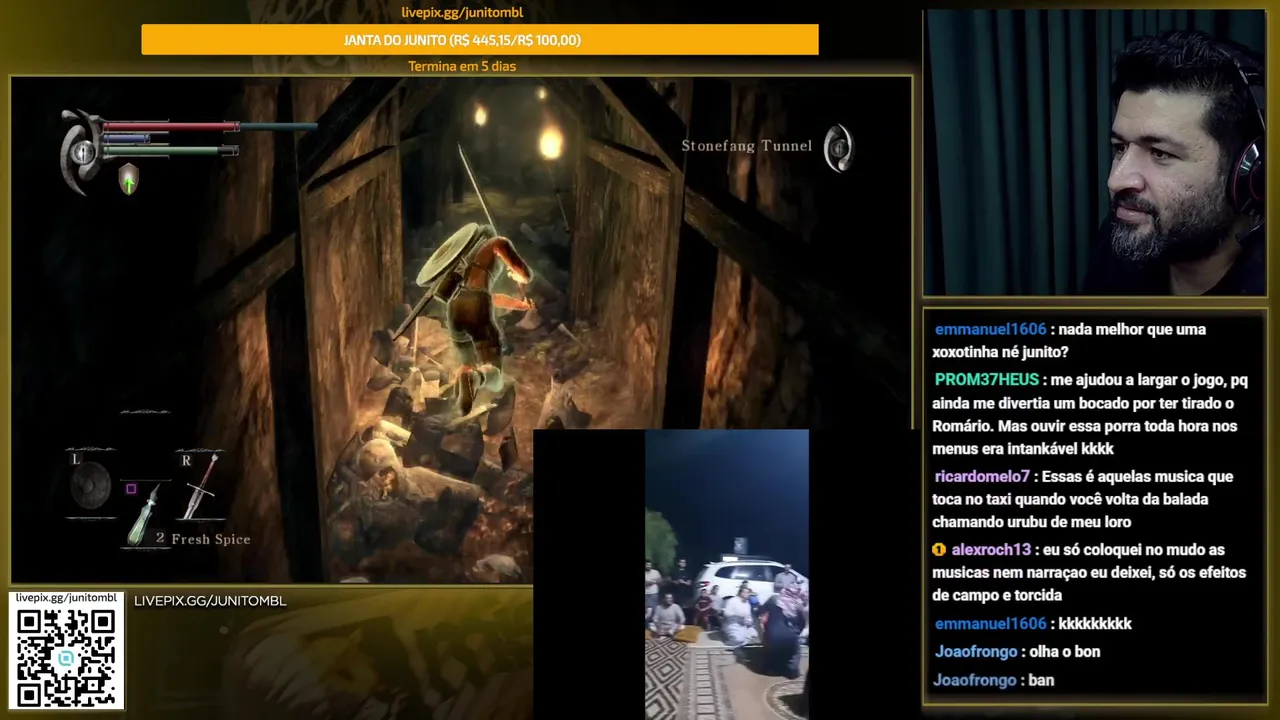Click the 'Fresh Spice' item label
Image resolution: width=1280 pixels, height=720 pixels.
tap(211, 539)
